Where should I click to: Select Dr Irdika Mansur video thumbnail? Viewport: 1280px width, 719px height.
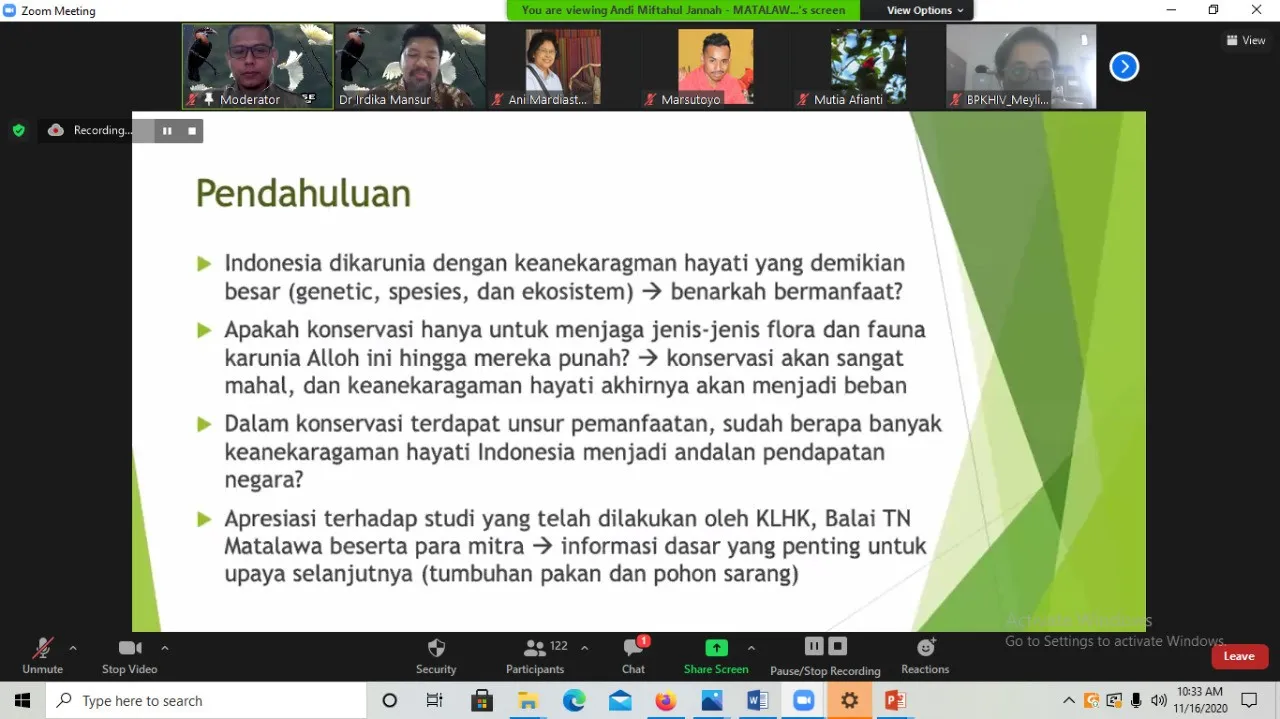pyautogui.click(x=411, y=66)
